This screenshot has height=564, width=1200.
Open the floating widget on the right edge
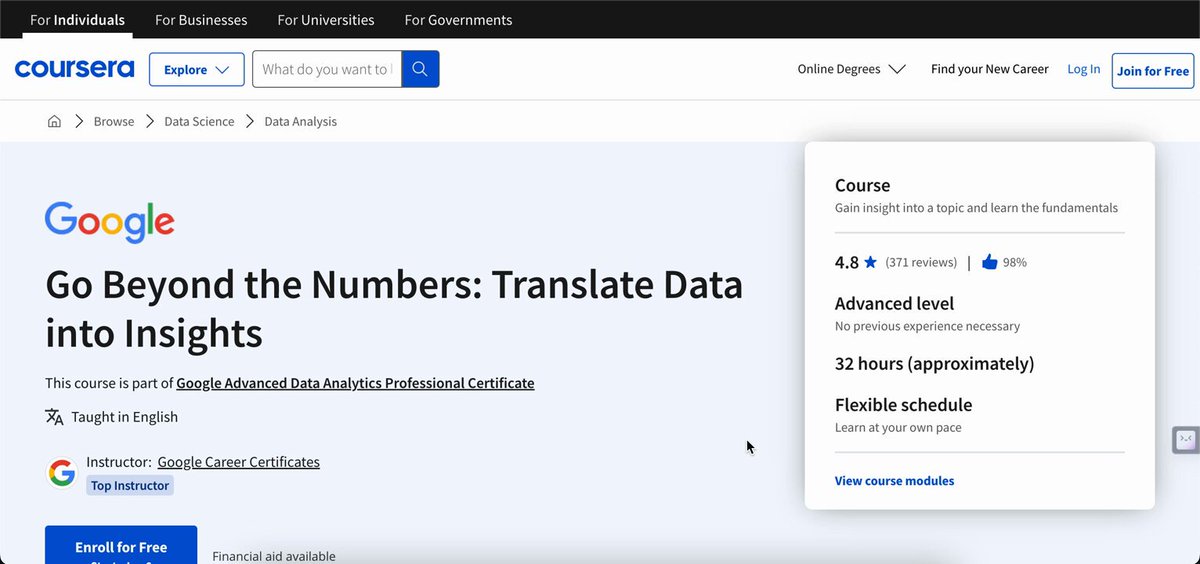[1186, 439]
